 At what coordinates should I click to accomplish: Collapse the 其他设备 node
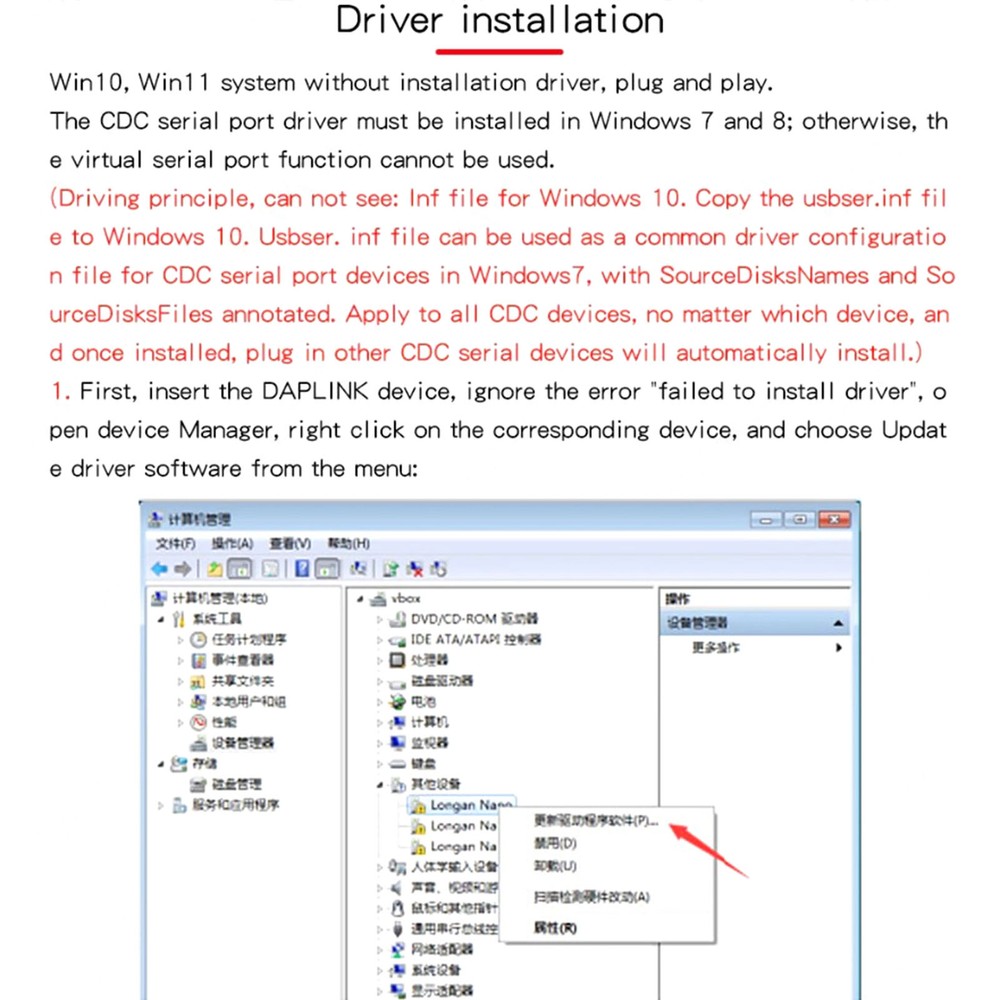[379, 784]
